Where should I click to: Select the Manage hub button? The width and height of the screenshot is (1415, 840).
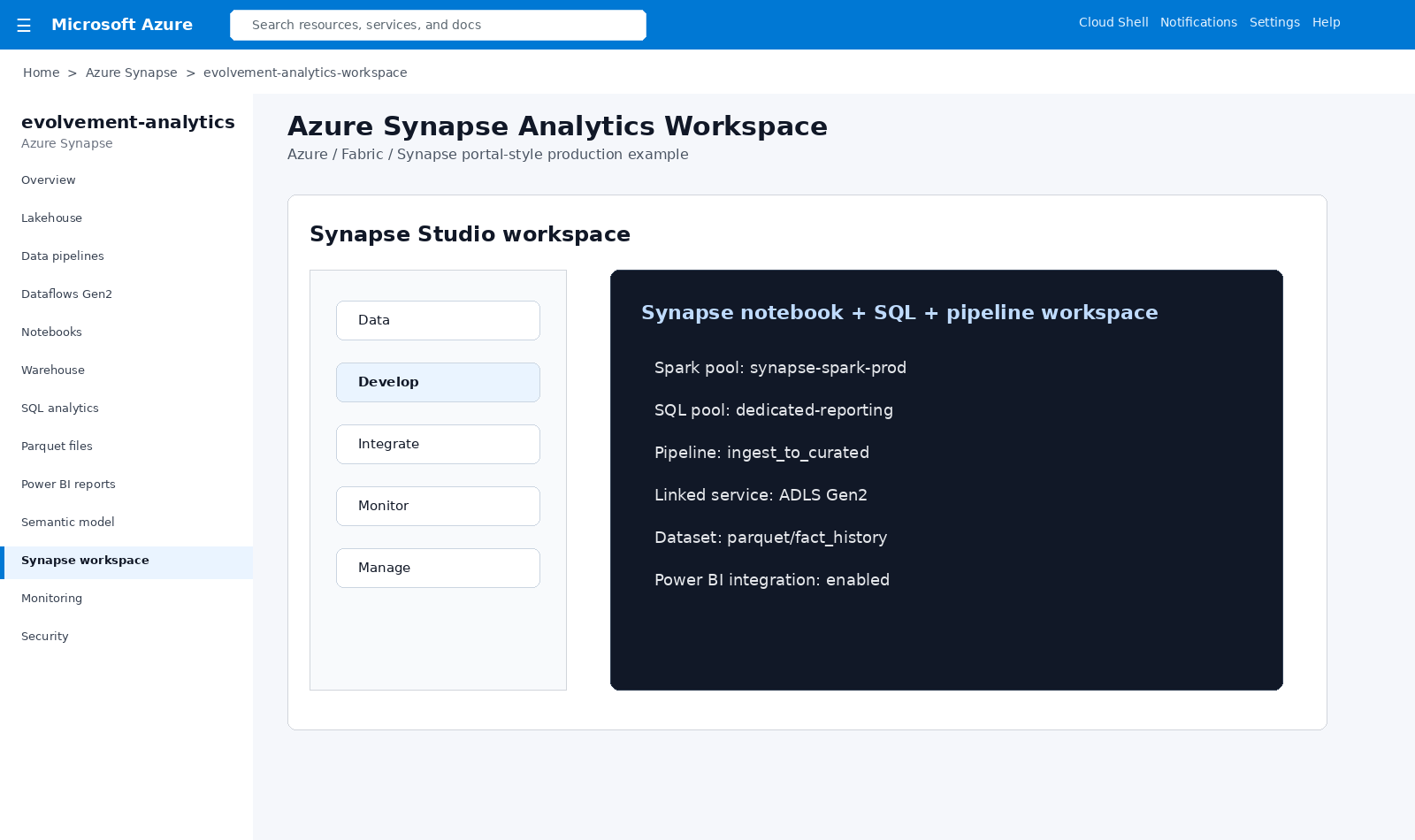click(438, 568)
